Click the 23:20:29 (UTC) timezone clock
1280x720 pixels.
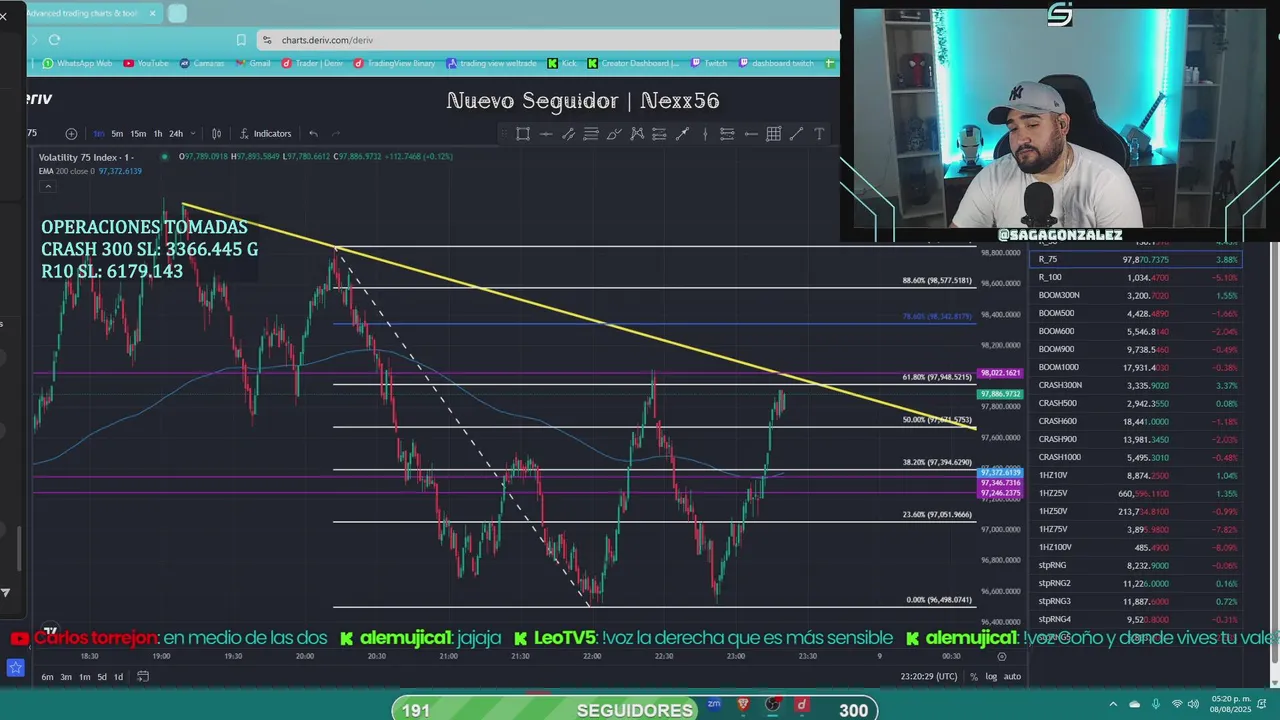click(928, 677)
